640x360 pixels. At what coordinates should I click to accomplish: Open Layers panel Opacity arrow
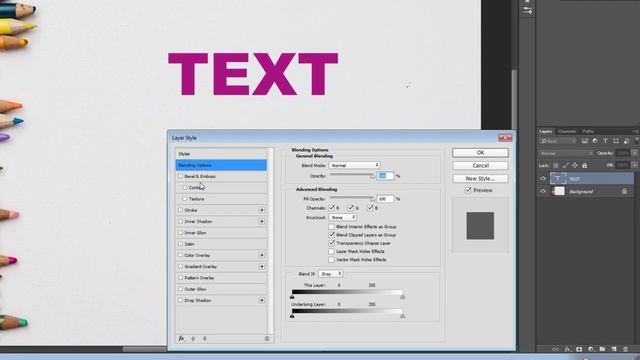(635, 153)
